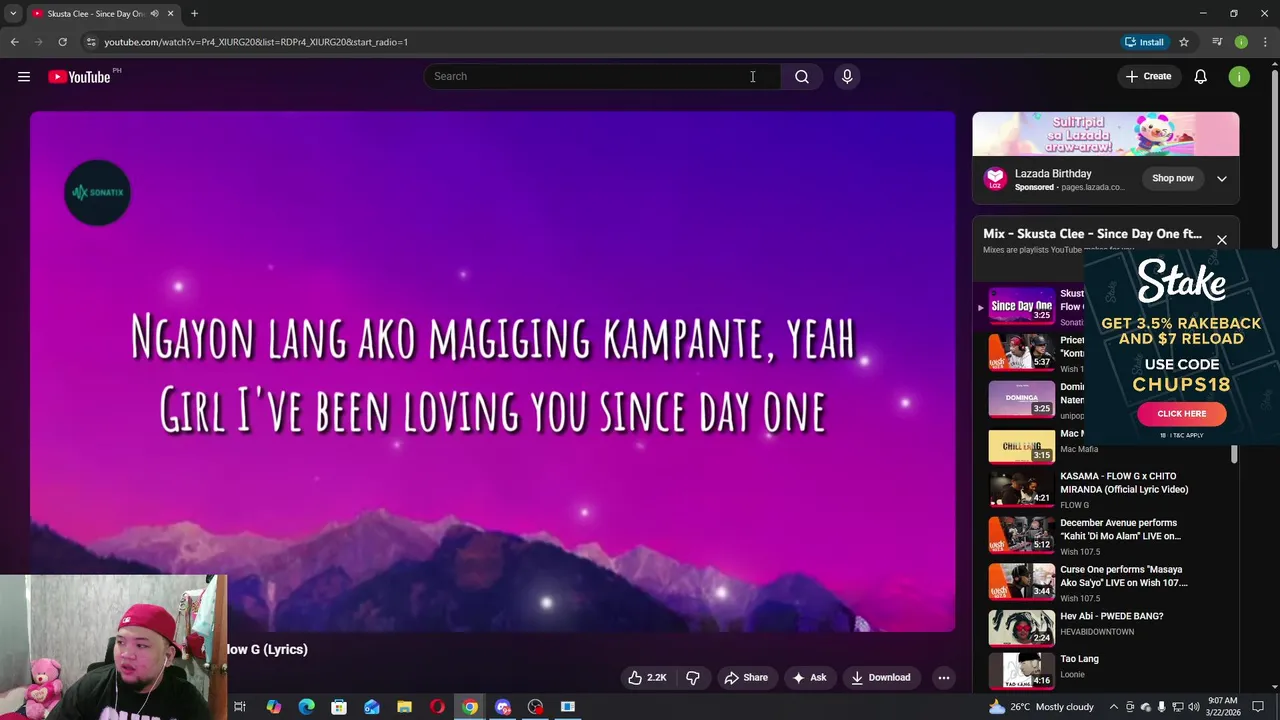Image resolution: width=1280 pixels, height=720 pixels.
Task: Open Chrome three-dot menu
Action: (1265, 42)
